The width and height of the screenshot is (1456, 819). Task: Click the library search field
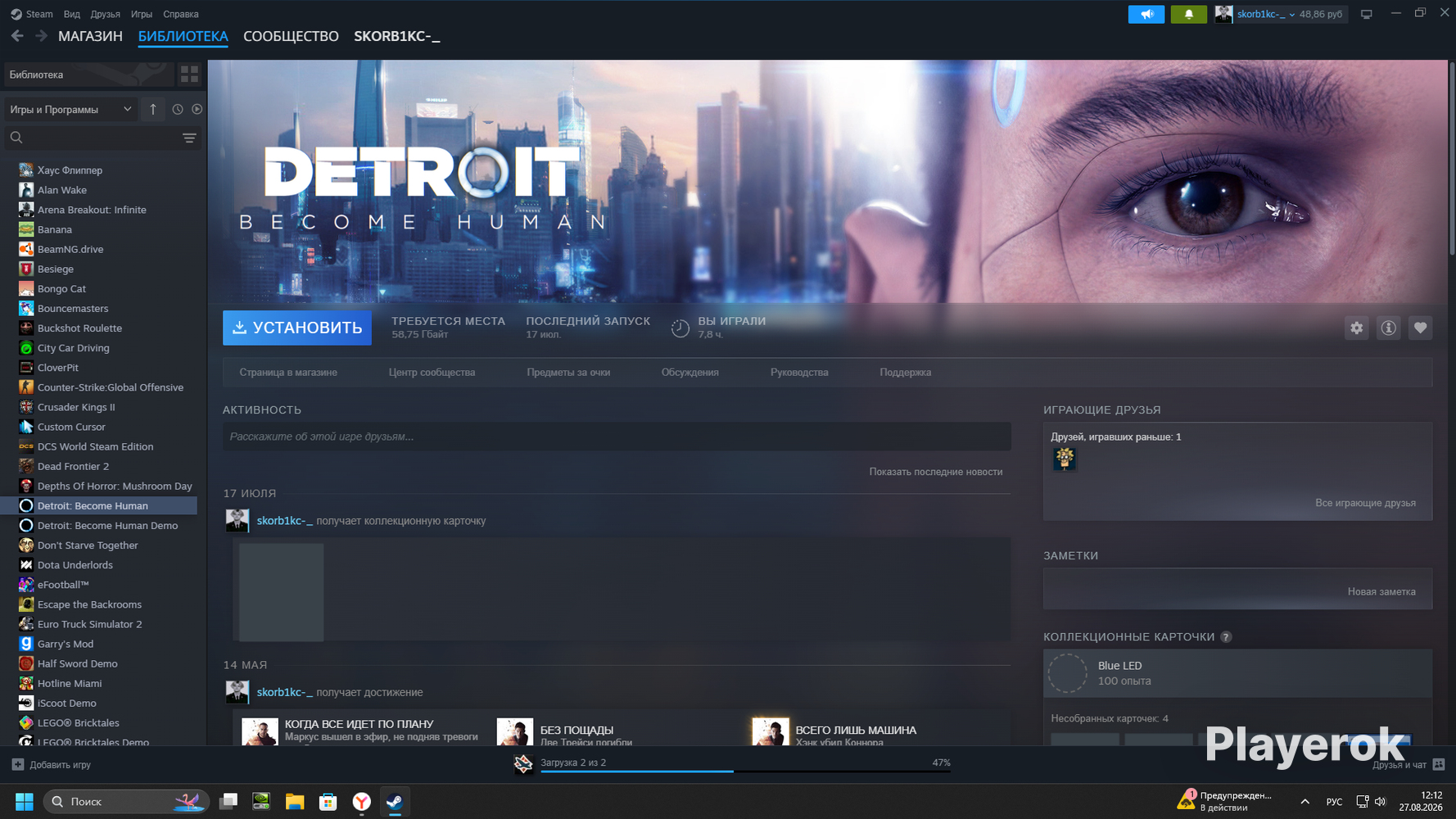(x=102, y=138)
